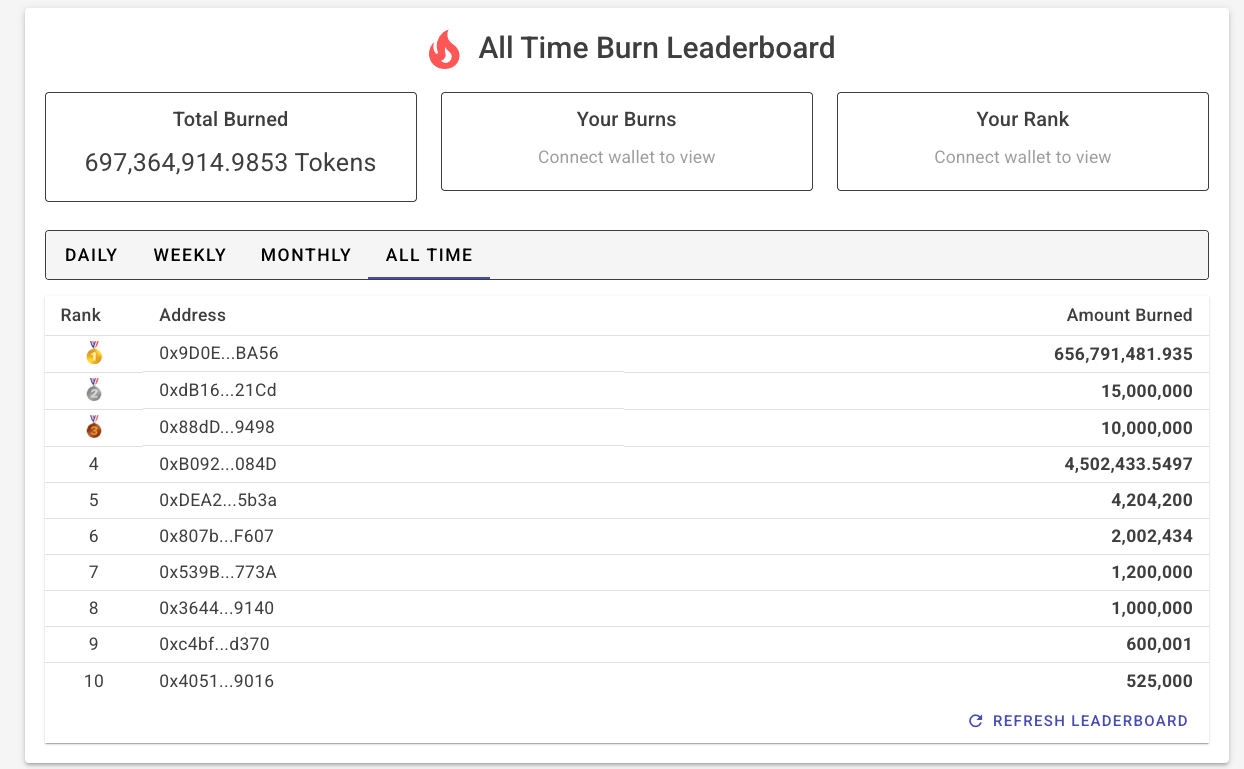Switch to the Weekly tab

click(x=190, y=255)
